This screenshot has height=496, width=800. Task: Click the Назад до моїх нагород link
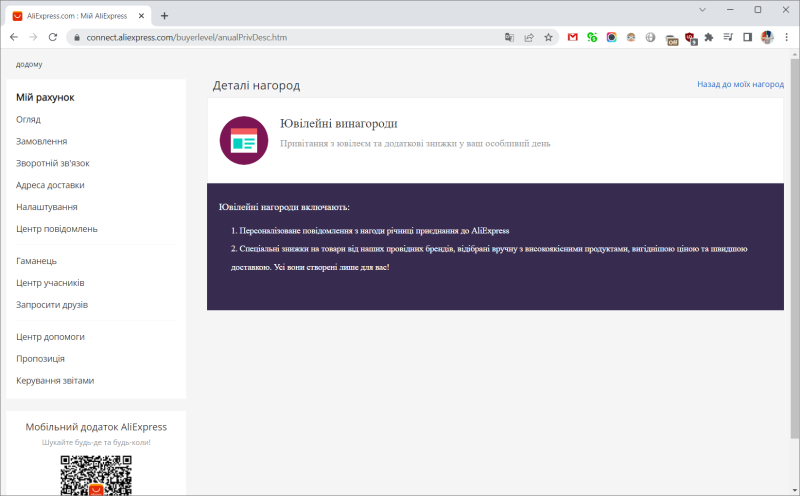740,85
